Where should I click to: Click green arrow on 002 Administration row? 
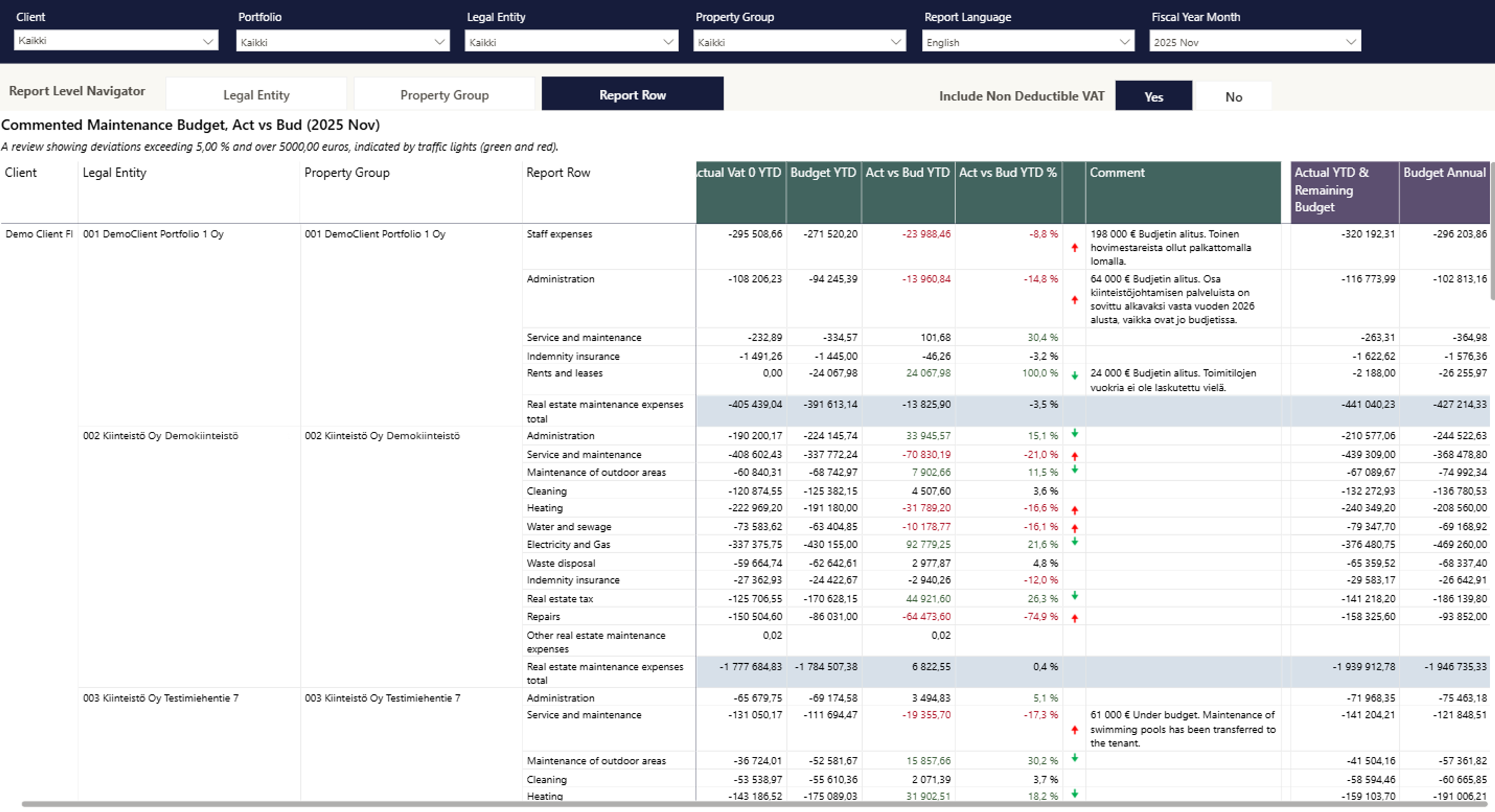(1074, 433)
